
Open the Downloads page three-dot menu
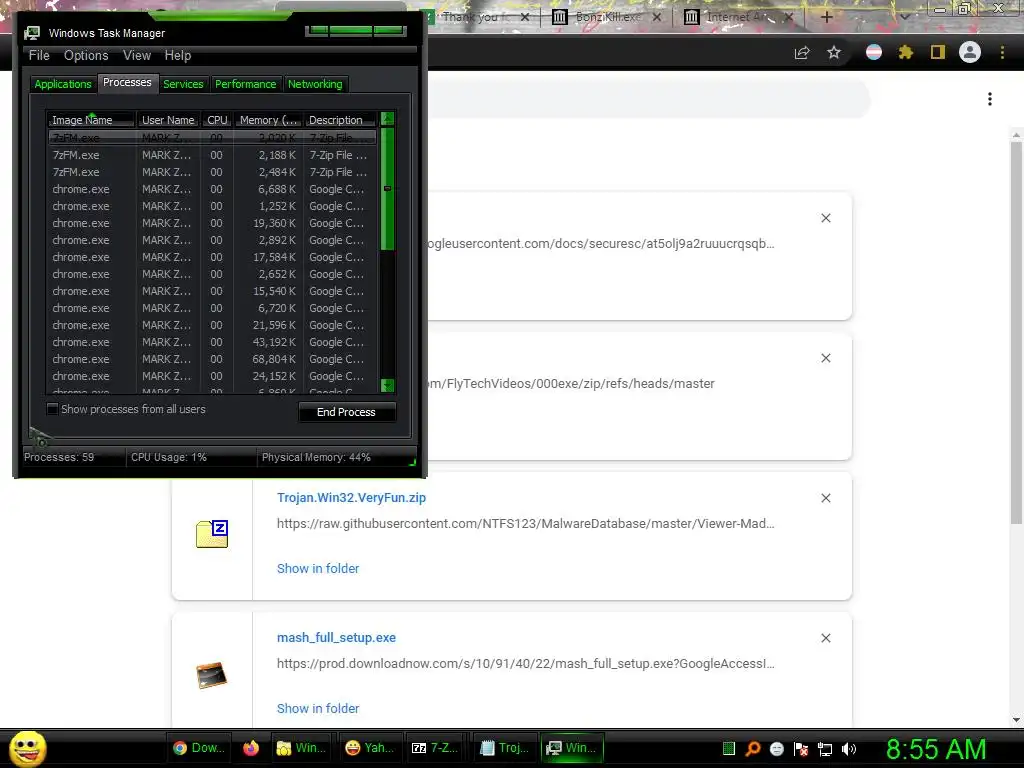click(990, 99)
